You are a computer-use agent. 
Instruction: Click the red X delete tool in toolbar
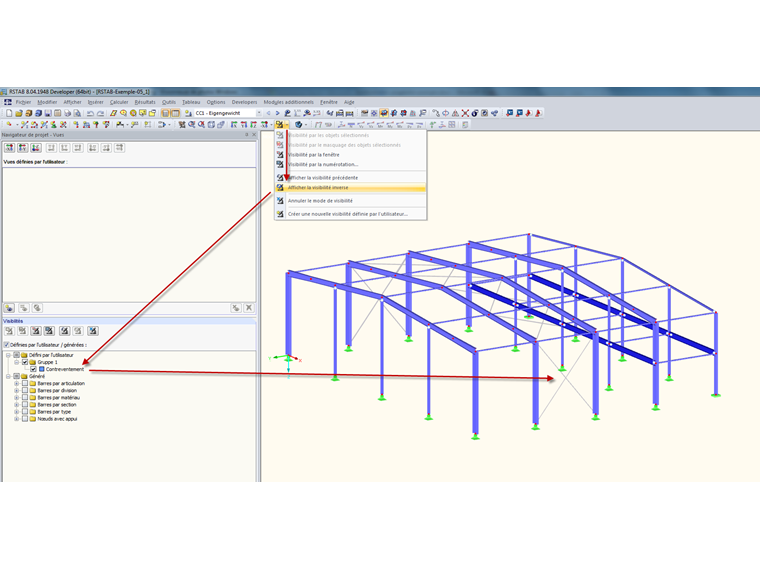tap(465, 113)
